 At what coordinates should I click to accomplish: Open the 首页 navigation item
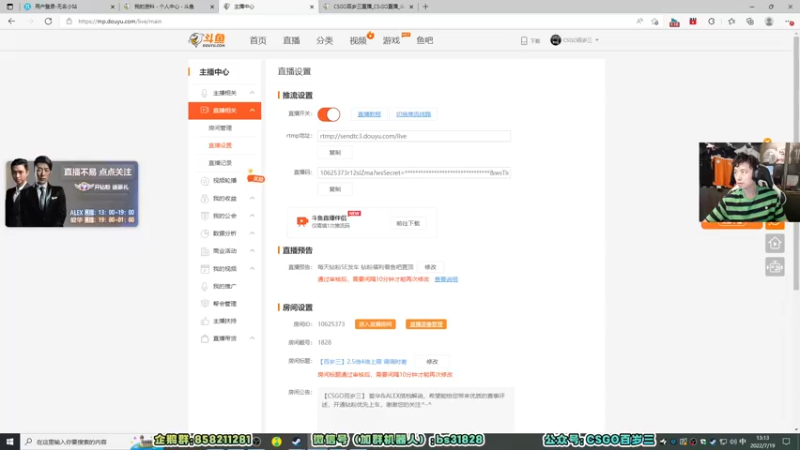tap(258, 40)
